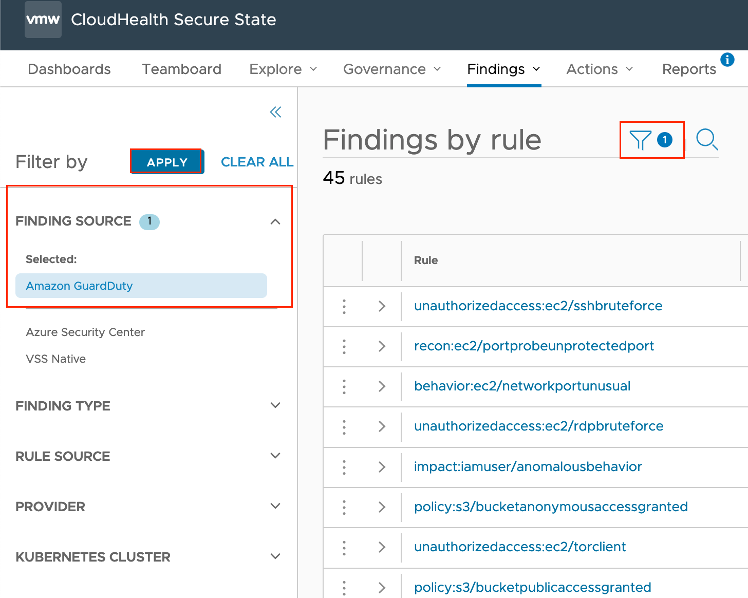This screenshot has height=598, width=748.
Task: Open the rdpbruteforce rule link
Action: 538,426
